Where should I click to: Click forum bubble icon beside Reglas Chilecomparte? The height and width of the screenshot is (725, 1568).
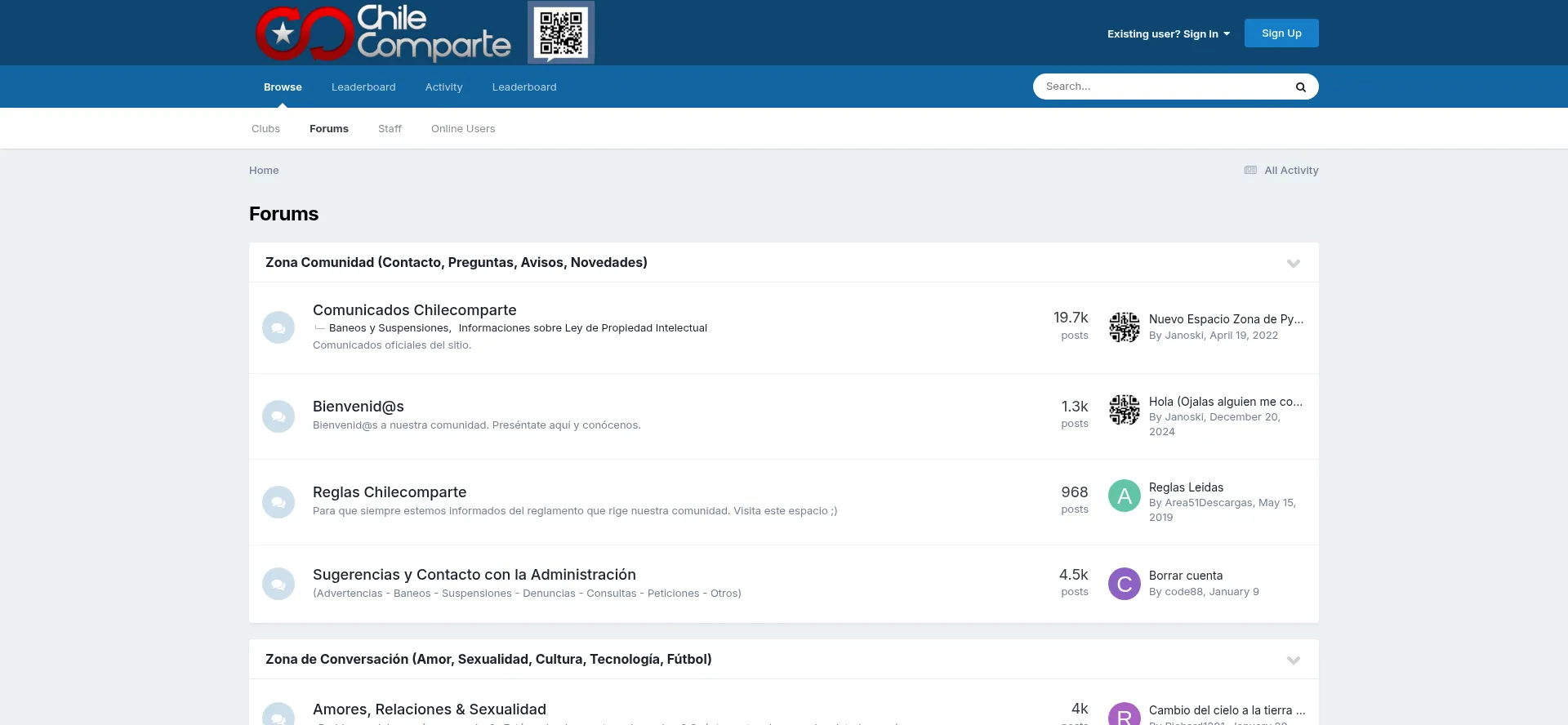278,502
